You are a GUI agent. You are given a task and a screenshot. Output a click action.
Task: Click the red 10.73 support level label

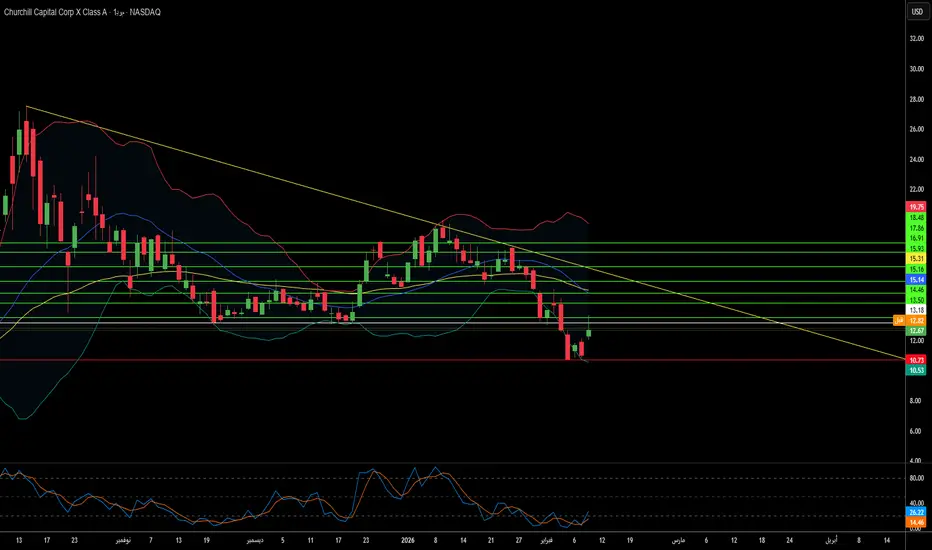[915, 359]
